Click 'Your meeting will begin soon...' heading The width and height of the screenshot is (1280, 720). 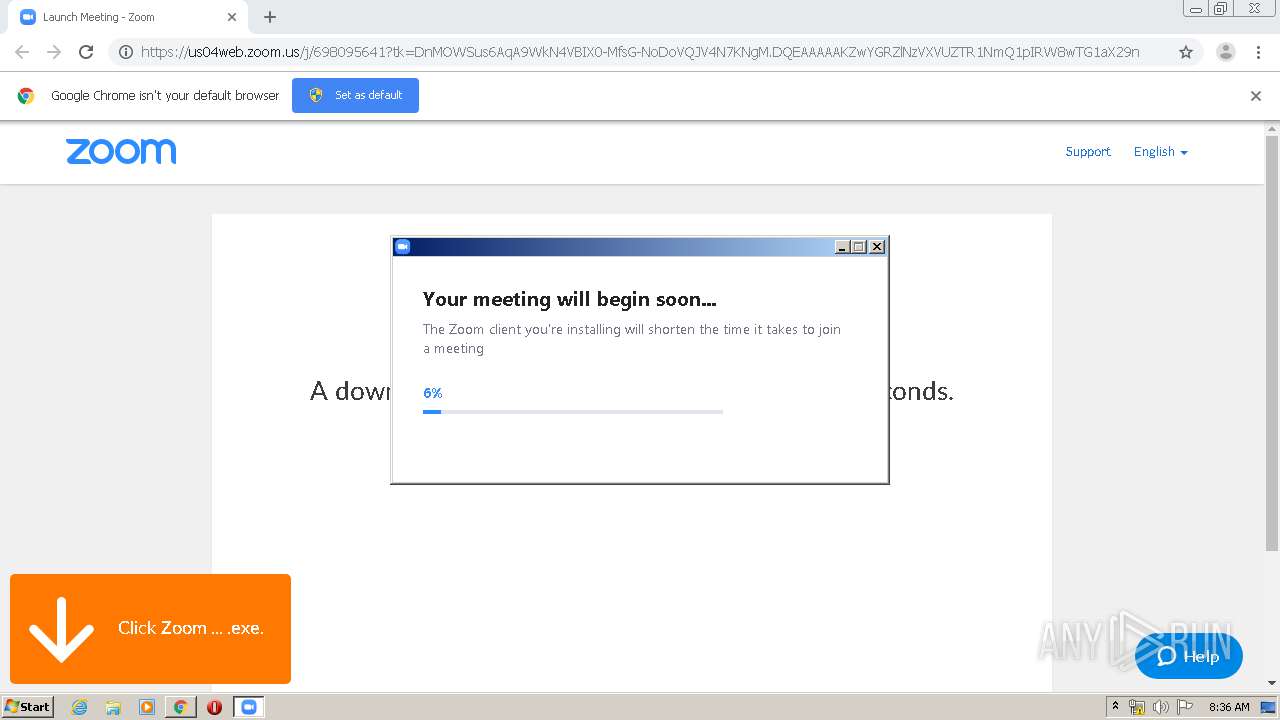point(570,299)
